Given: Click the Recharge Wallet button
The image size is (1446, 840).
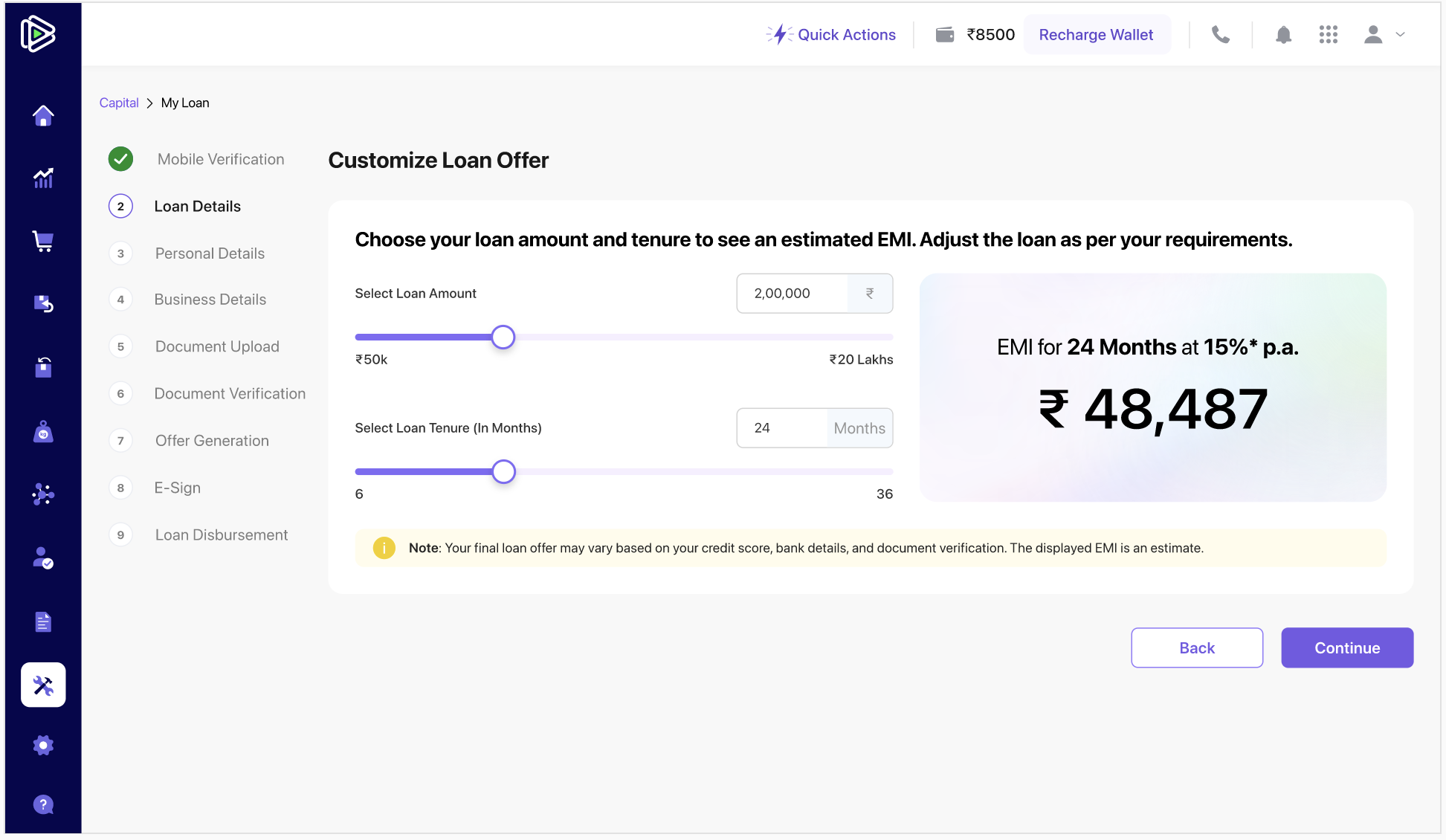Looking at the screenshot, I should tap(1096, 35).
